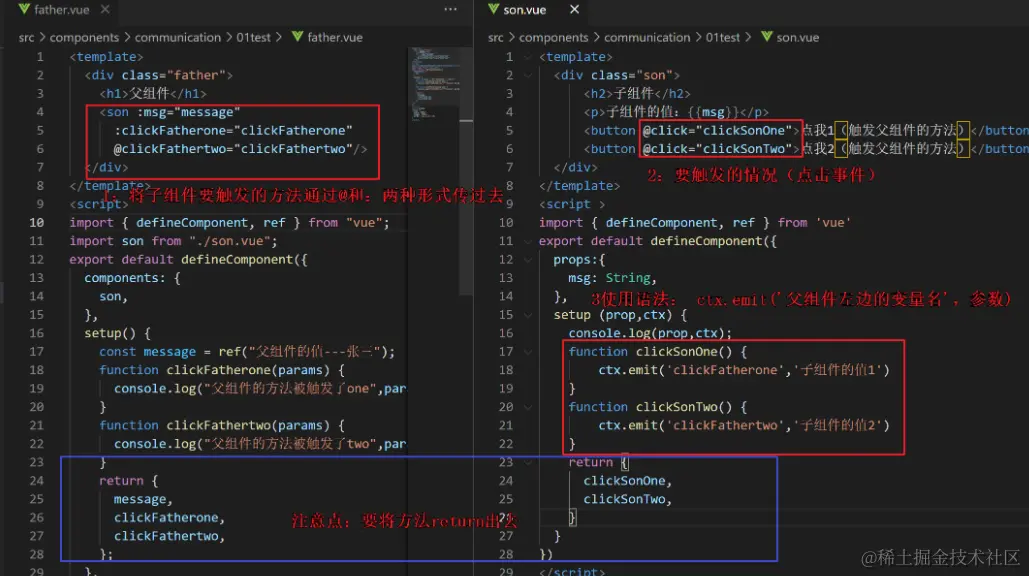
Task: Open 'src' breadcrumb in son.vue pane
Action: [495, 37]
